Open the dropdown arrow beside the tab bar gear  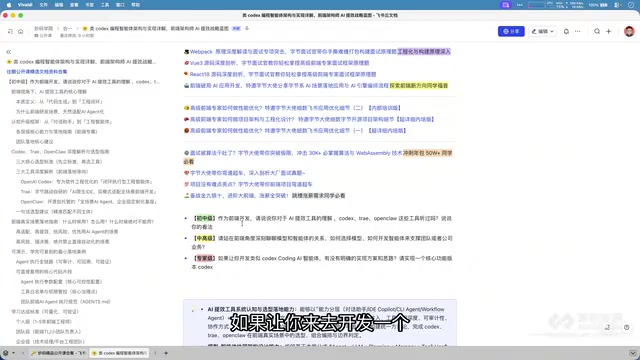tap(13, 353)
